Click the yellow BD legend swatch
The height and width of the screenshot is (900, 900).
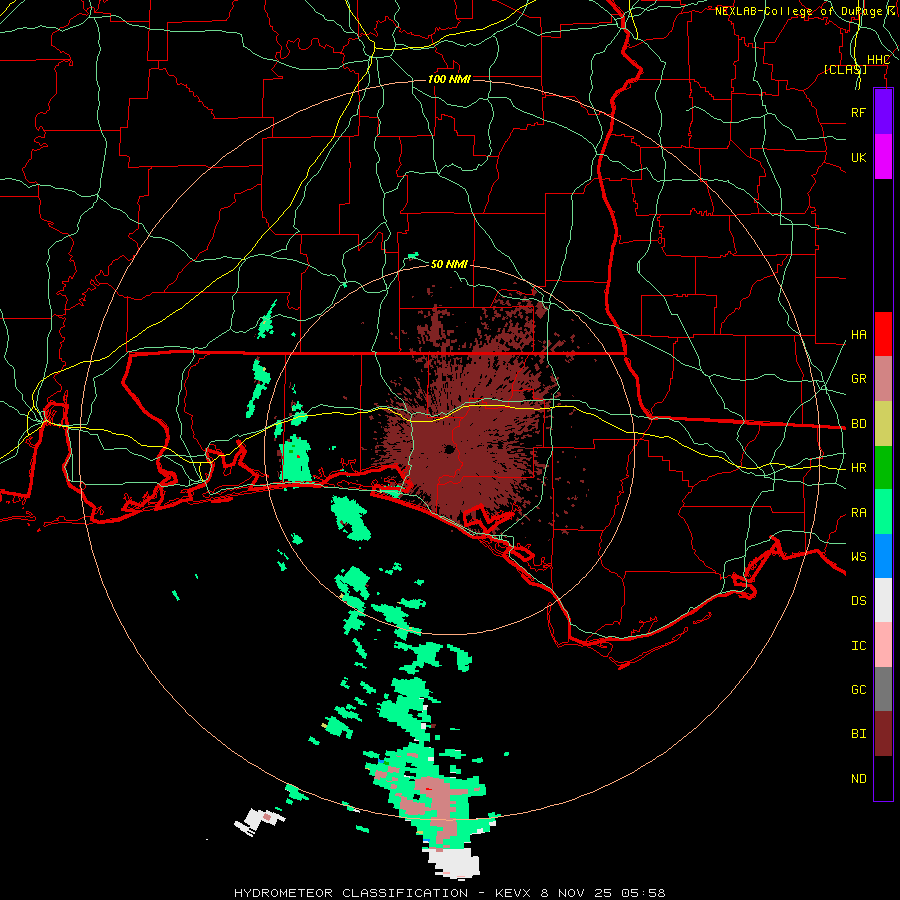tap(883, 424)
